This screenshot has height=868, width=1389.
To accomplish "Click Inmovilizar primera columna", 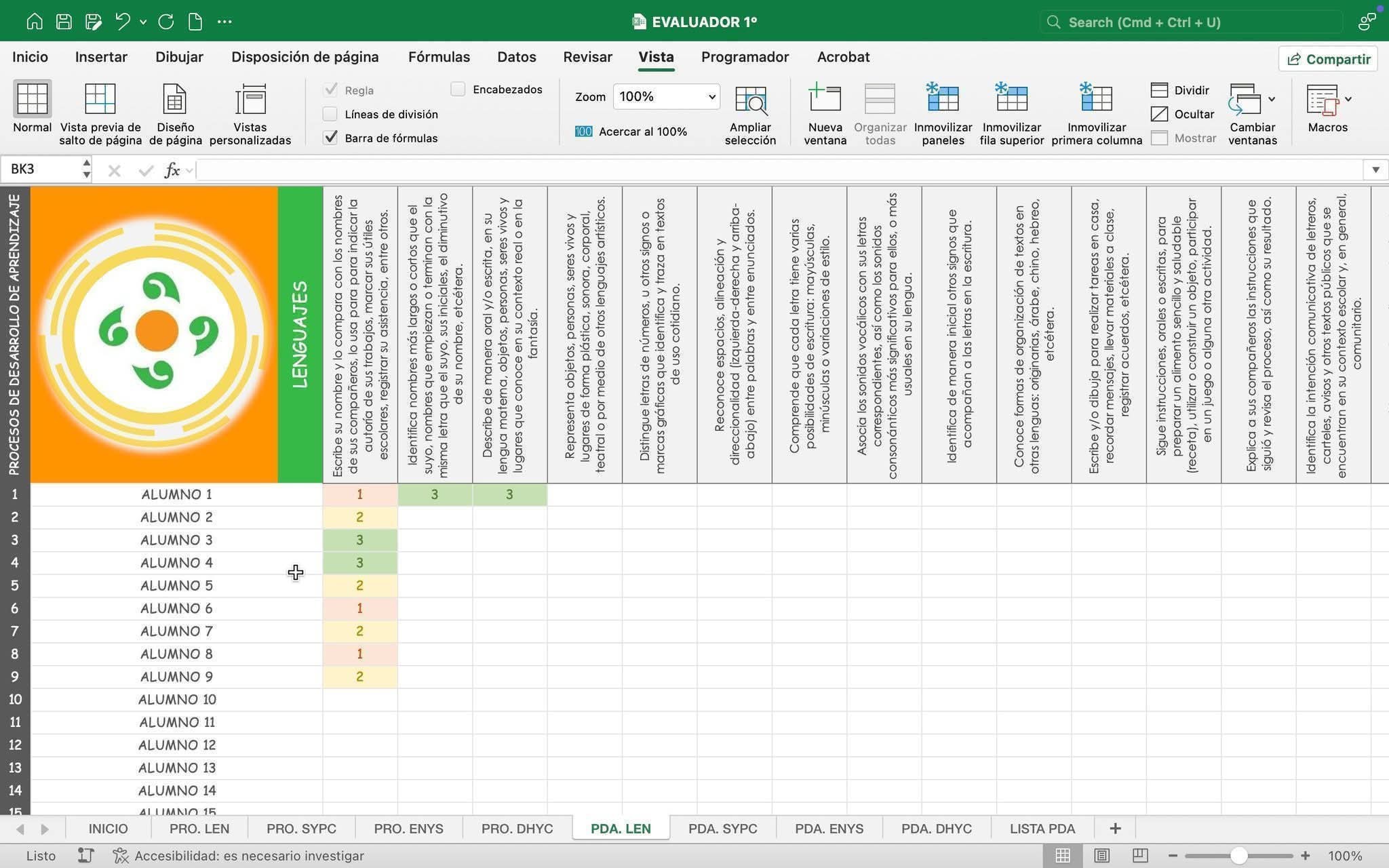I will (1097, 114).
